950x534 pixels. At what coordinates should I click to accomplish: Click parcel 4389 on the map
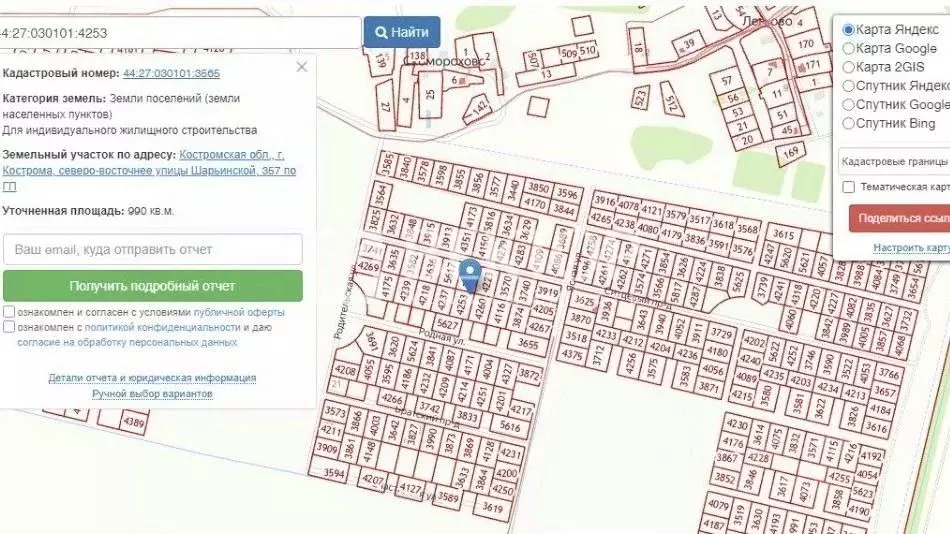tap(133, 421)
